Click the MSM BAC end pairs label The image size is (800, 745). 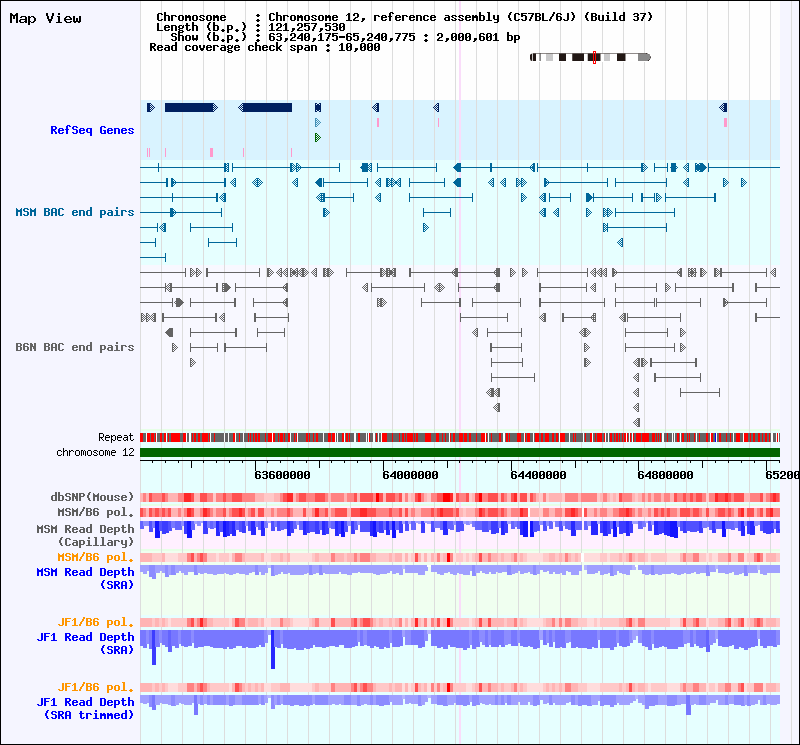pos(74,212)
